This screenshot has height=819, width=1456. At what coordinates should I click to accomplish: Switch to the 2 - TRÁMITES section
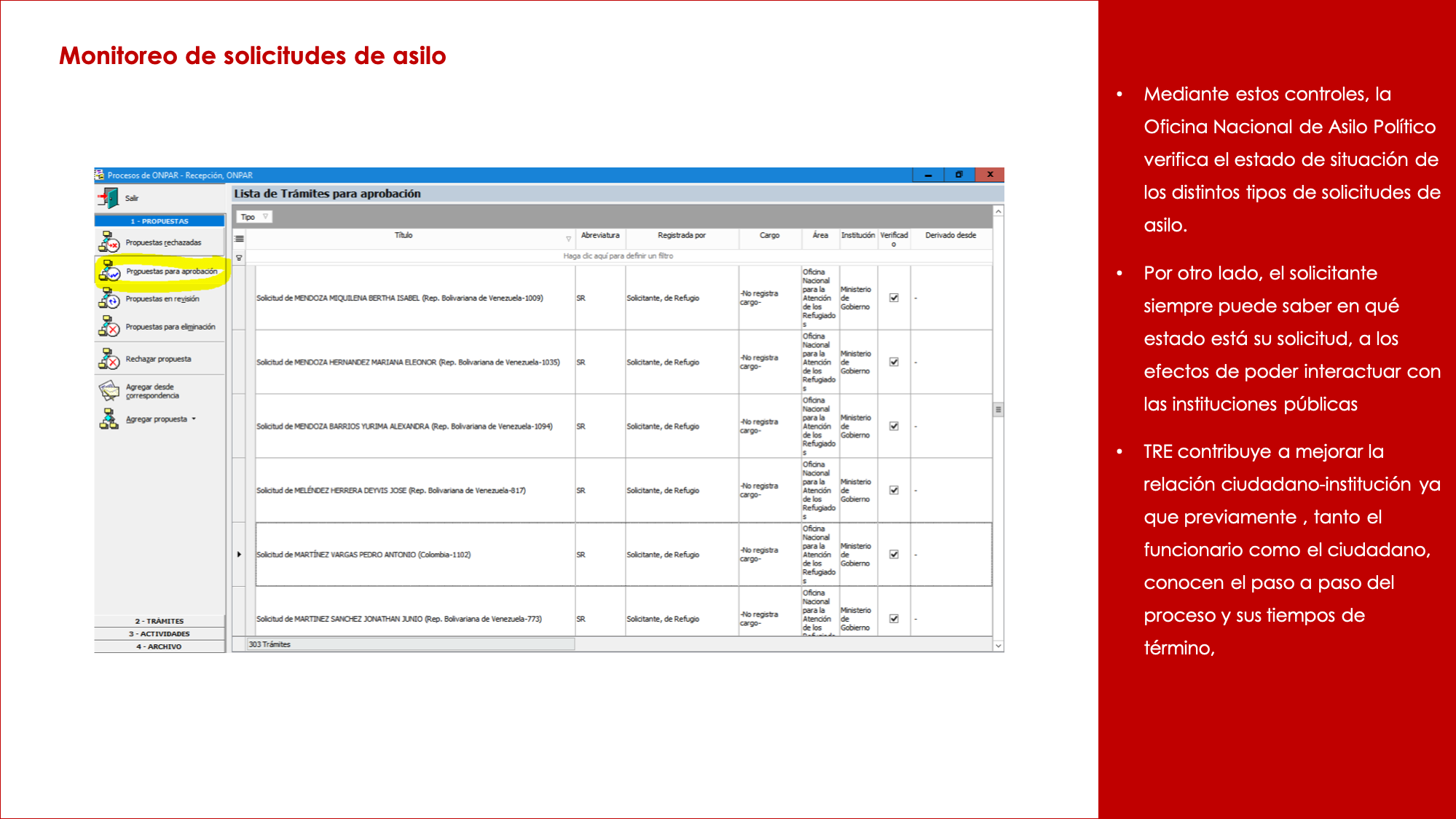(x=160, y=621)
